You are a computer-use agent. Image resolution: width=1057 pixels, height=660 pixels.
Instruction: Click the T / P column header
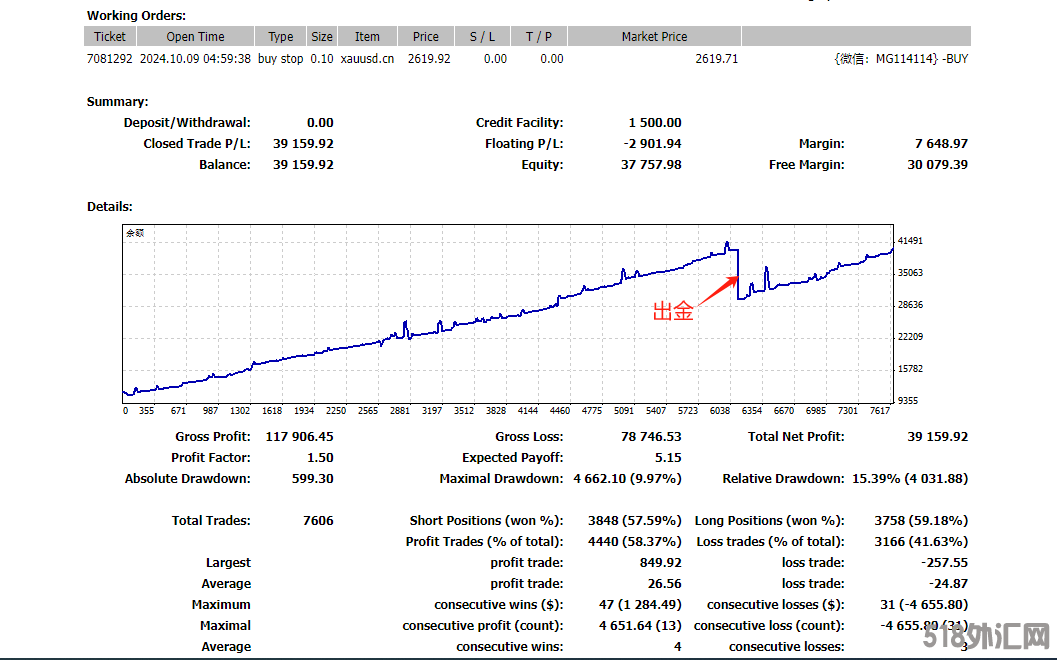click(538, 37)
